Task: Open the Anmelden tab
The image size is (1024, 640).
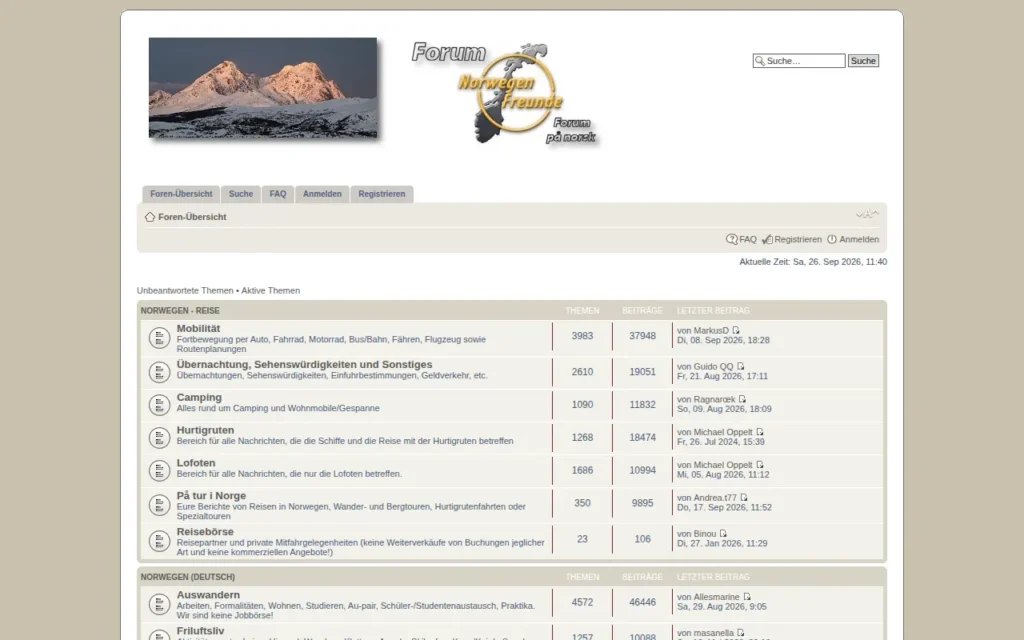Action: [x=322, y=194]
